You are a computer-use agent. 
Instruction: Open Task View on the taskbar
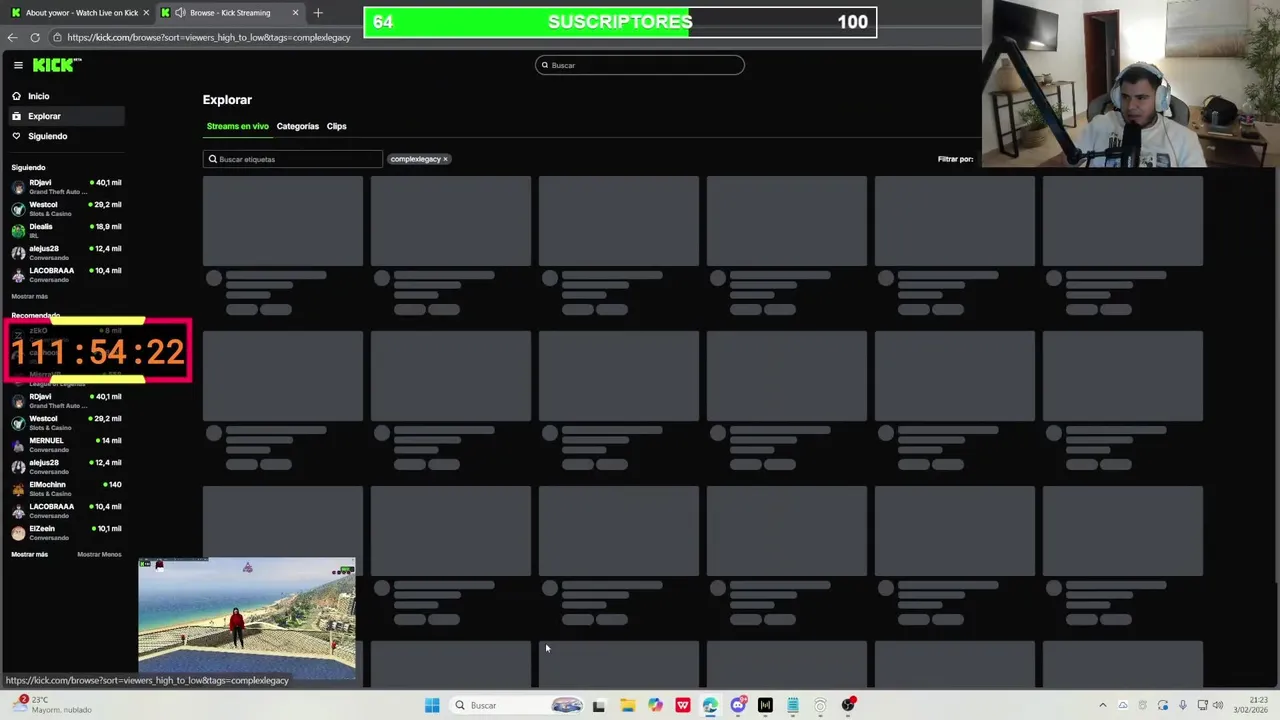[599, 705]
